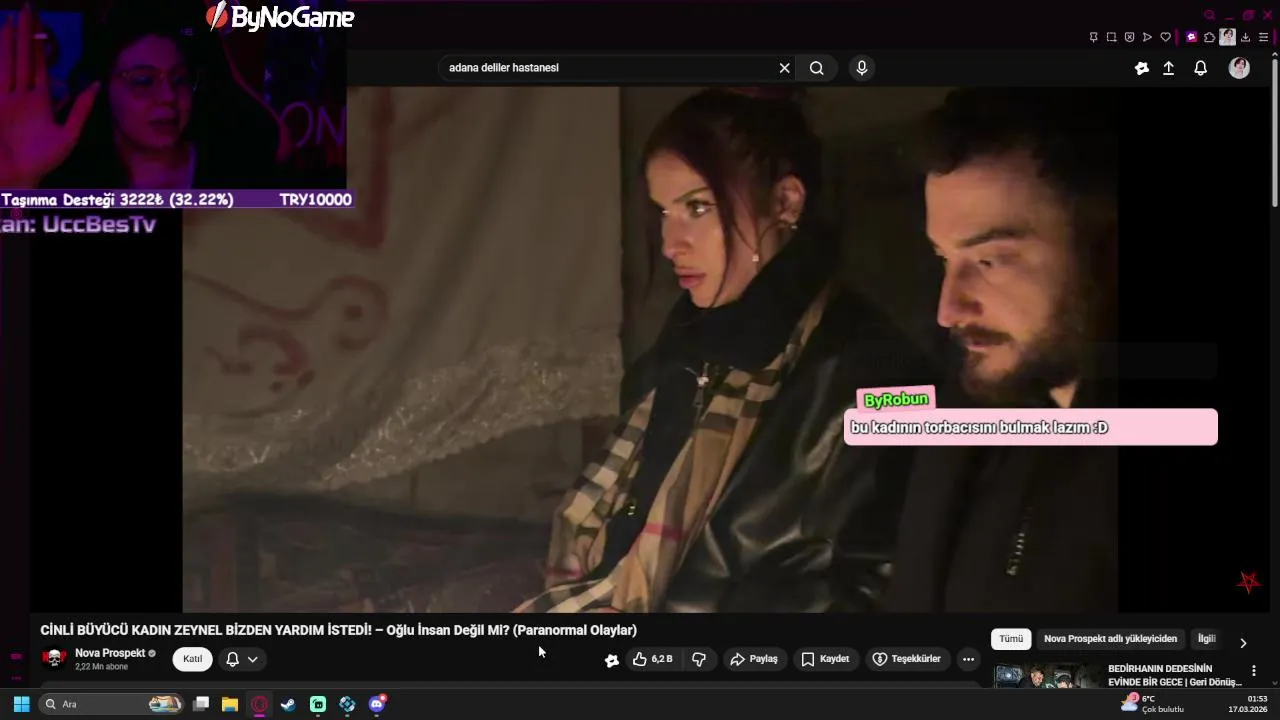
Task: Dislike the video with thumbs down
Action: click(699, 659)
